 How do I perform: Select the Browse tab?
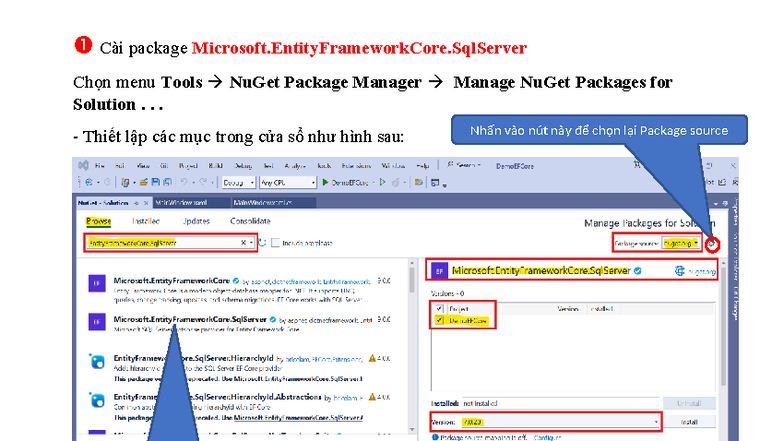[98, 221]
